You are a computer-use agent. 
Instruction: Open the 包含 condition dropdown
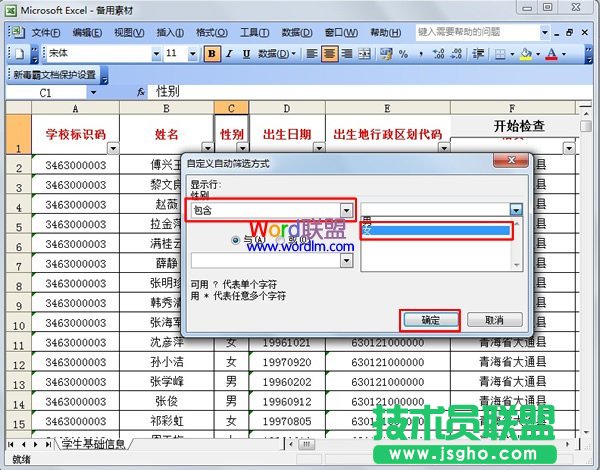click(346, 210)
